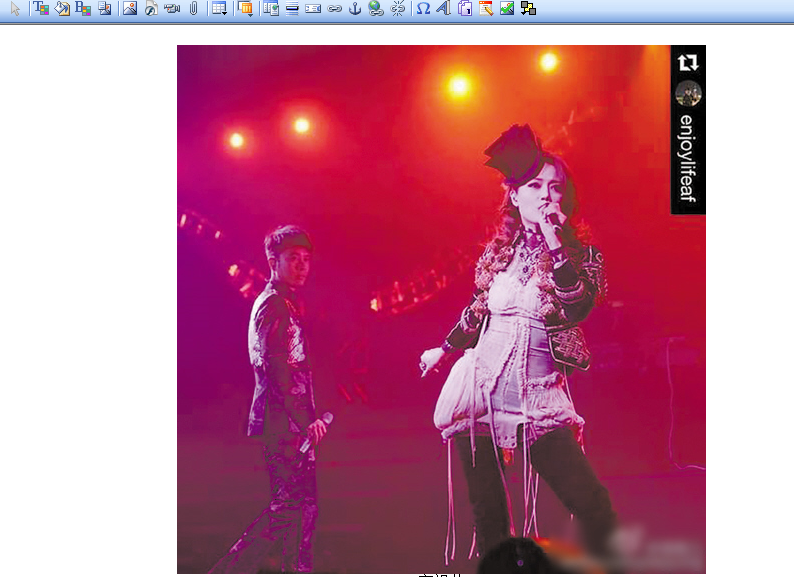Image resolution: width=794 pixels, height=577 pixels.
Task: Click the insert image icon
Action: point(129,9)
